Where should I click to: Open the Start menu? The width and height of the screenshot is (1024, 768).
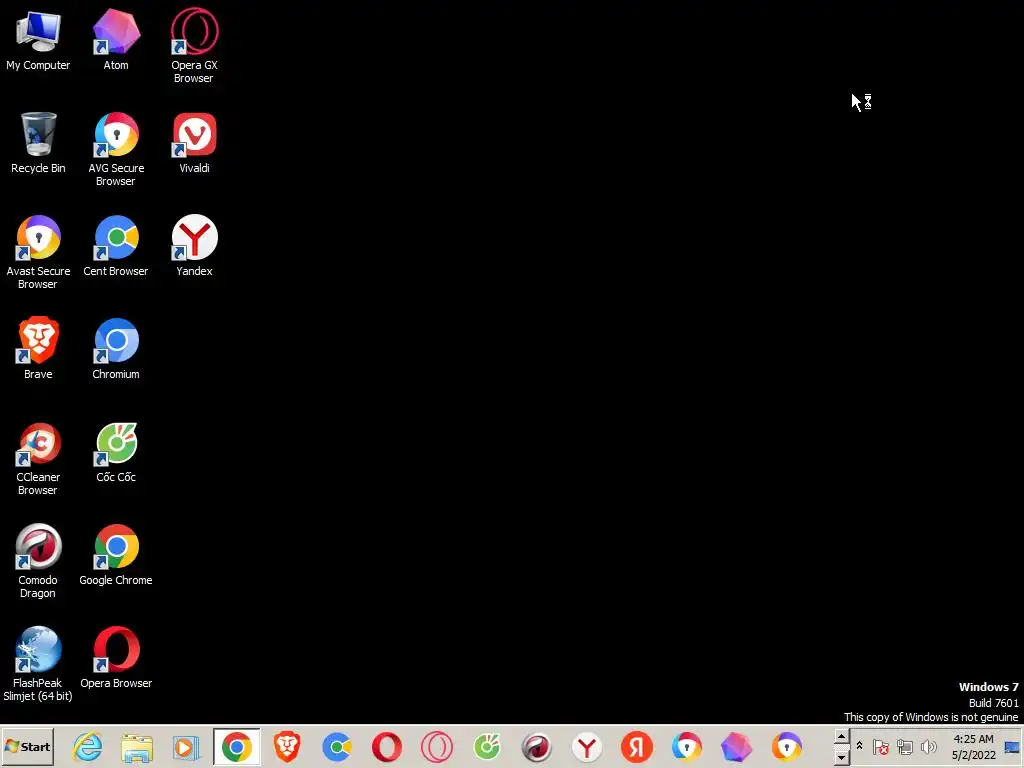click(x=27, y=747)
